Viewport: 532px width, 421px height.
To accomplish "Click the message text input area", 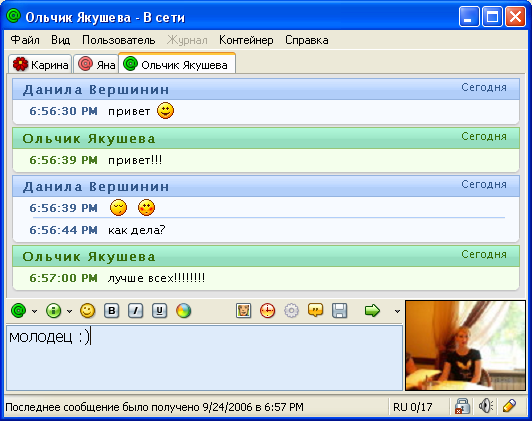I will click(205, 358).
